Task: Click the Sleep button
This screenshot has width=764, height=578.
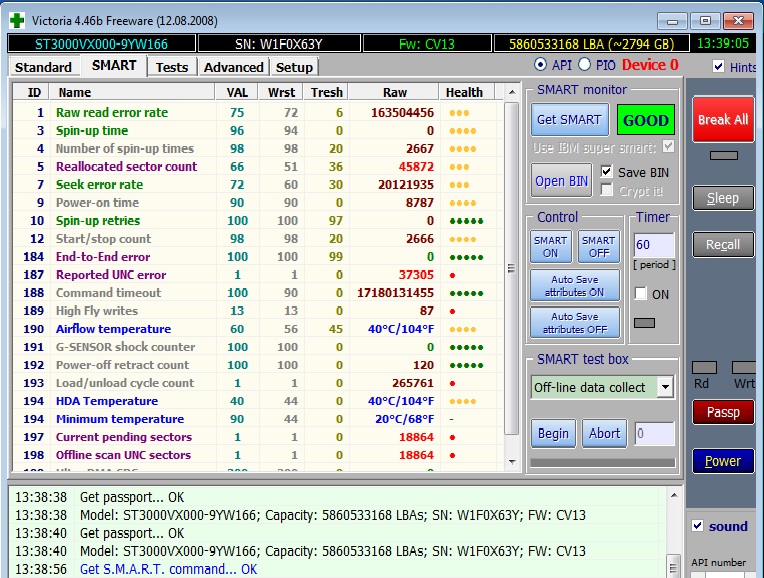Action: (723, 198)
